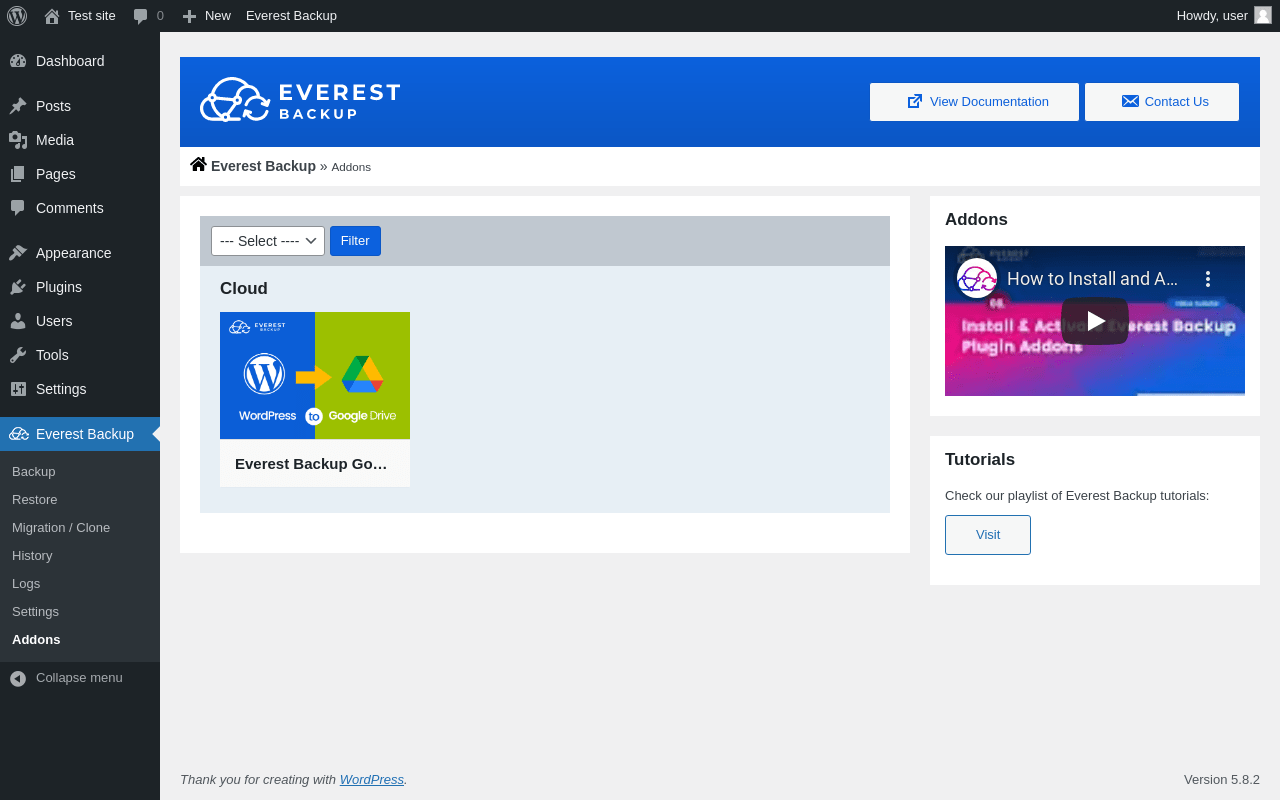Click the Media library icon
Screen dimensions: 1280x800
[18, 140]
